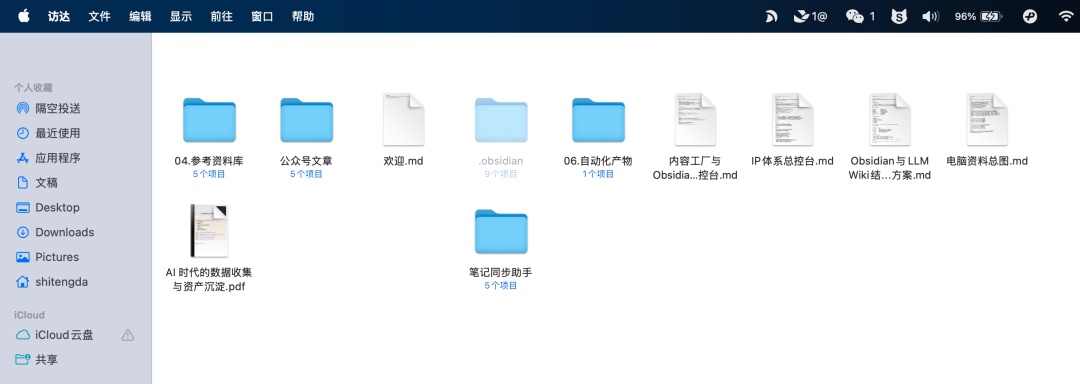Viewport: 1080px width, 384px height.
Task: Open the 编辑 menu
Action: click(x=140, y=17)
